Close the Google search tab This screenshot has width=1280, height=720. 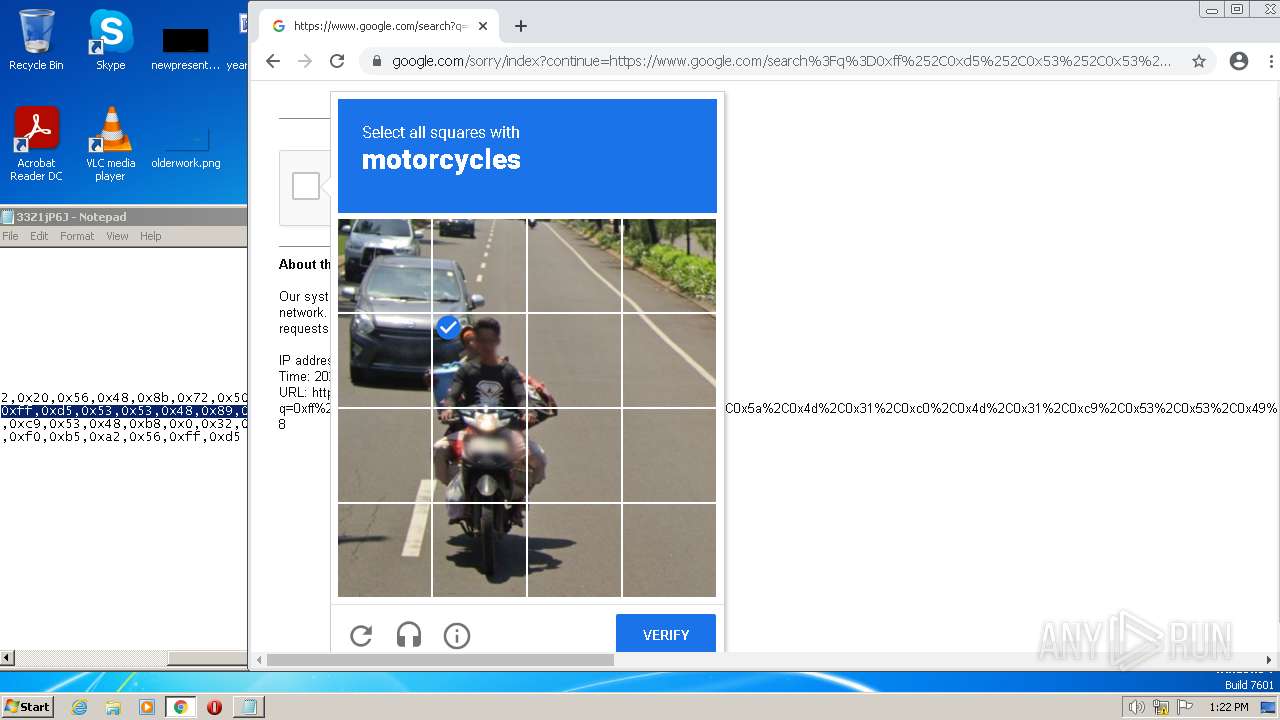tap(483, 26)
